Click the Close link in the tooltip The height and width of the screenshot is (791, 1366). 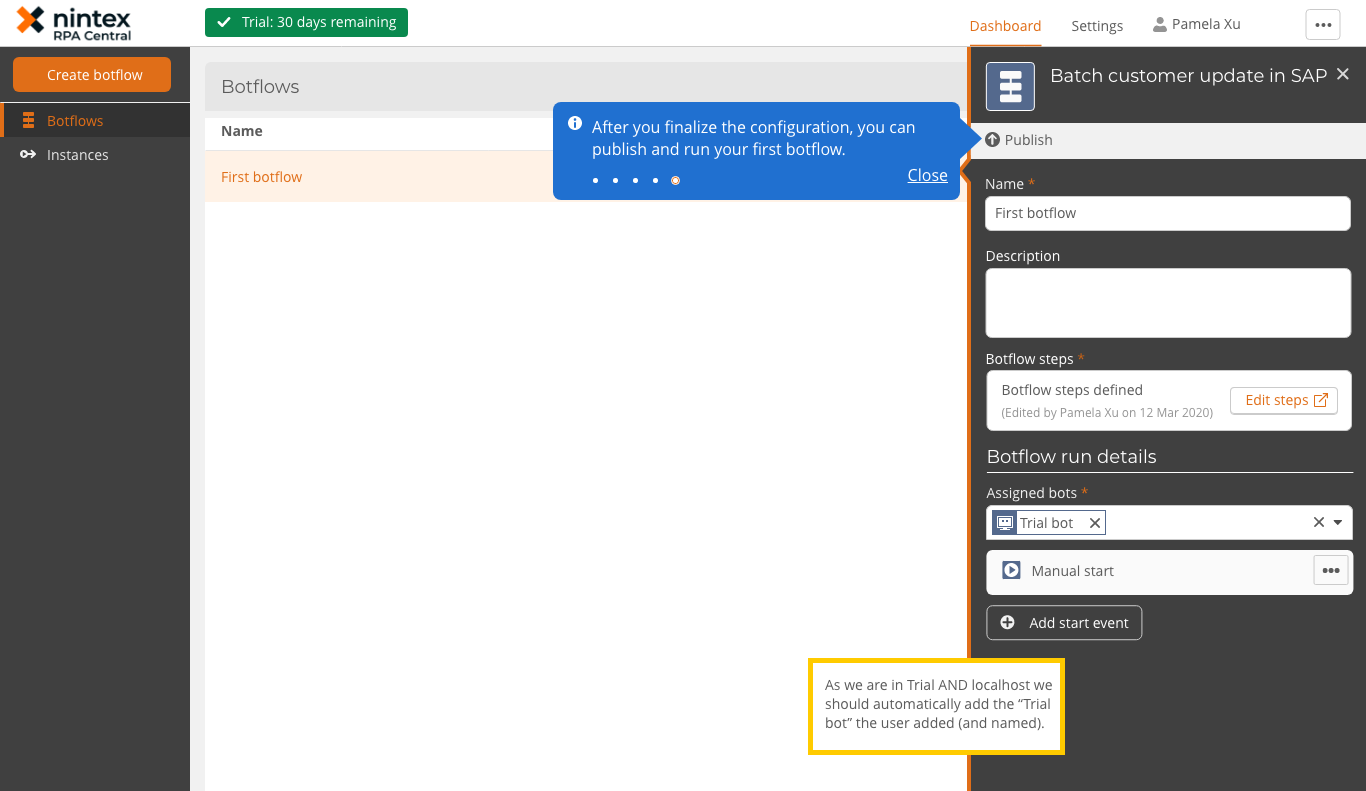pos(927,175)
